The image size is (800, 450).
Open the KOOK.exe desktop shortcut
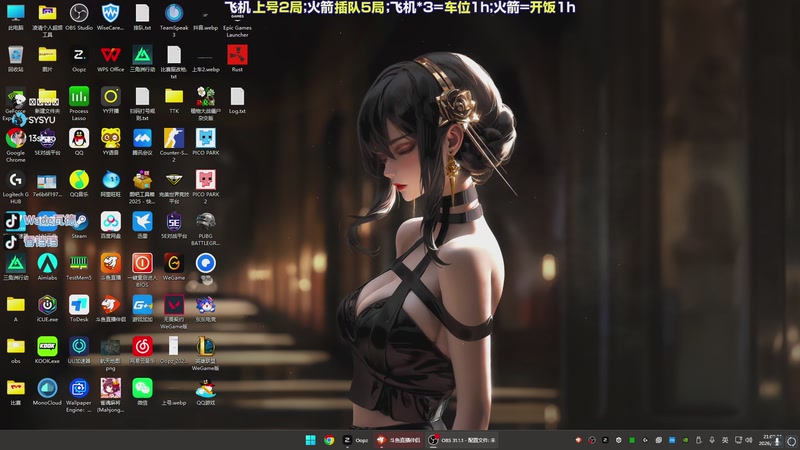click(x=47, y=349)
